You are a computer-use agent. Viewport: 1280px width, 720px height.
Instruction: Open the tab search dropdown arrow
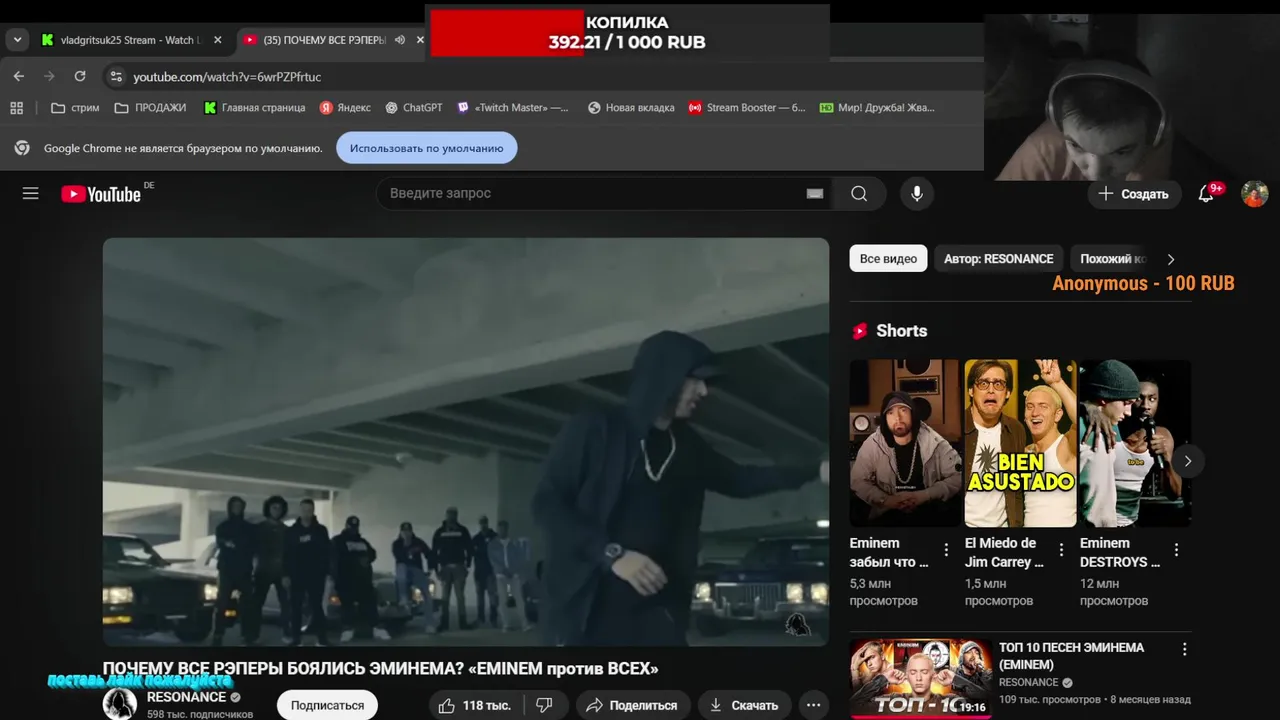[17, 40]
